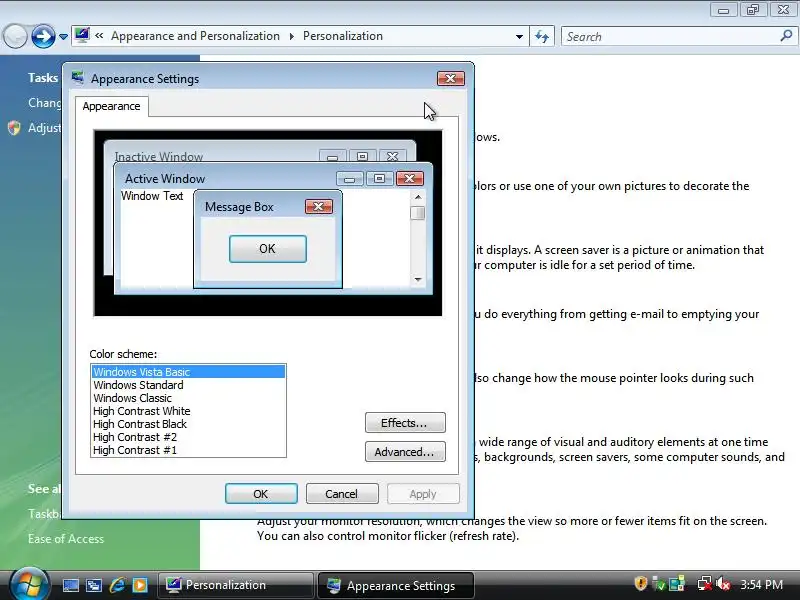Screen dimensions: 800x600
Task: Pick High Contrast White scheme
Action: (188, 411)
